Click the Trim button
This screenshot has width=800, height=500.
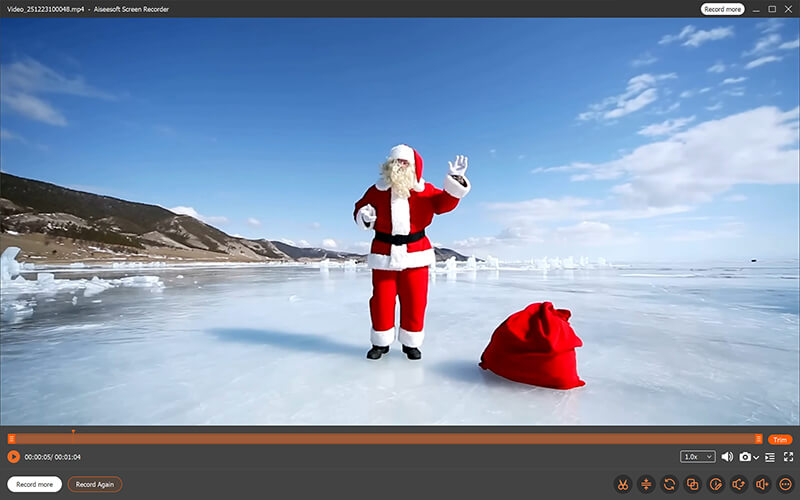[x=780, y=440]
